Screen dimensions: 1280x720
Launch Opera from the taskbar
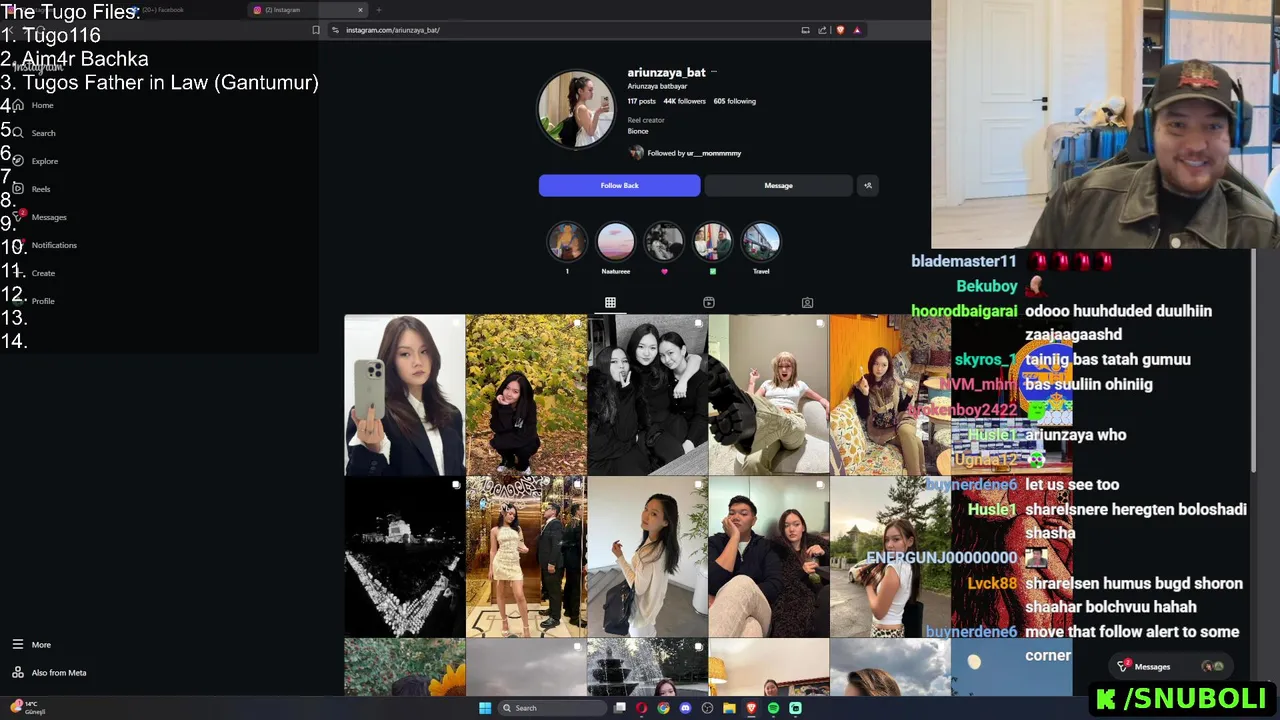coord(642,708)
